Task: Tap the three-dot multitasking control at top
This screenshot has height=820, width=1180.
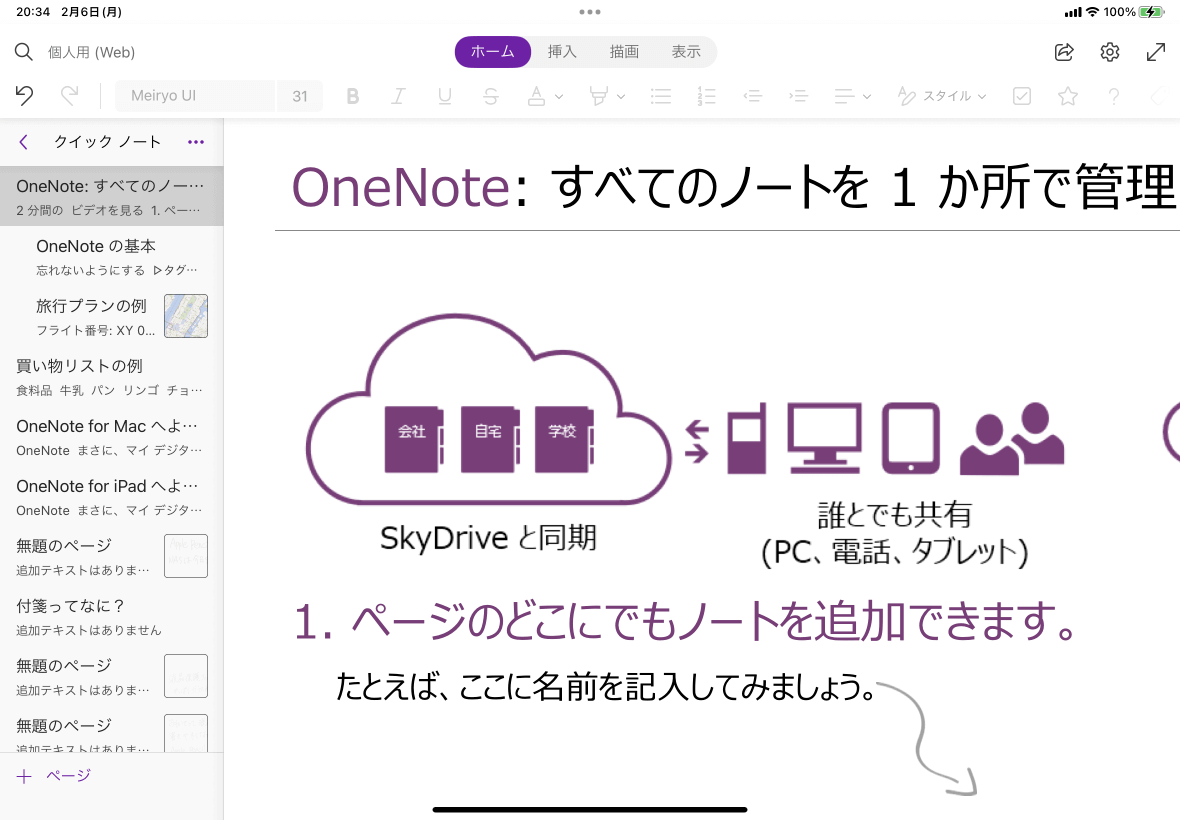Action: click(590, 12)
